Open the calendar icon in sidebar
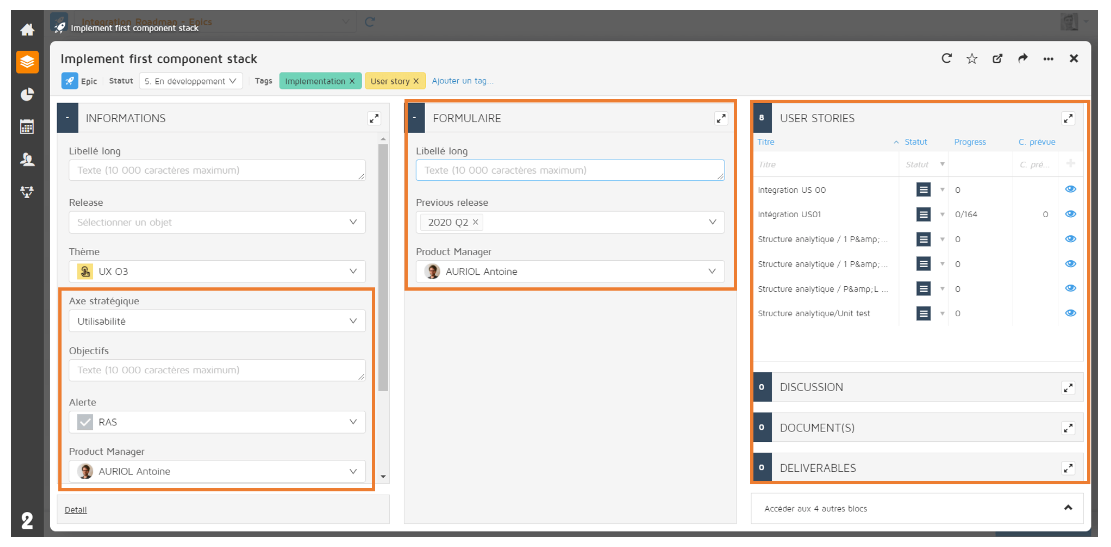1111x547 pixels. pos(27,127)
